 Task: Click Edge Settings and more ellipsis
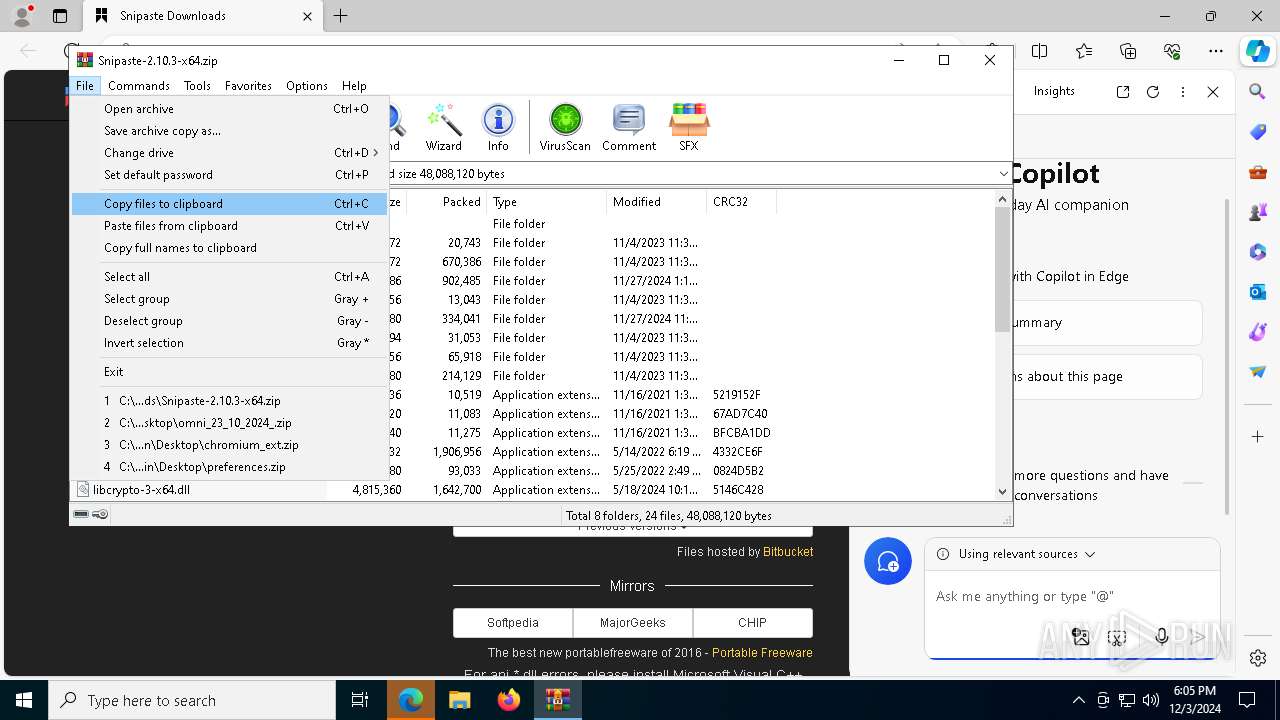point(1216,51)
